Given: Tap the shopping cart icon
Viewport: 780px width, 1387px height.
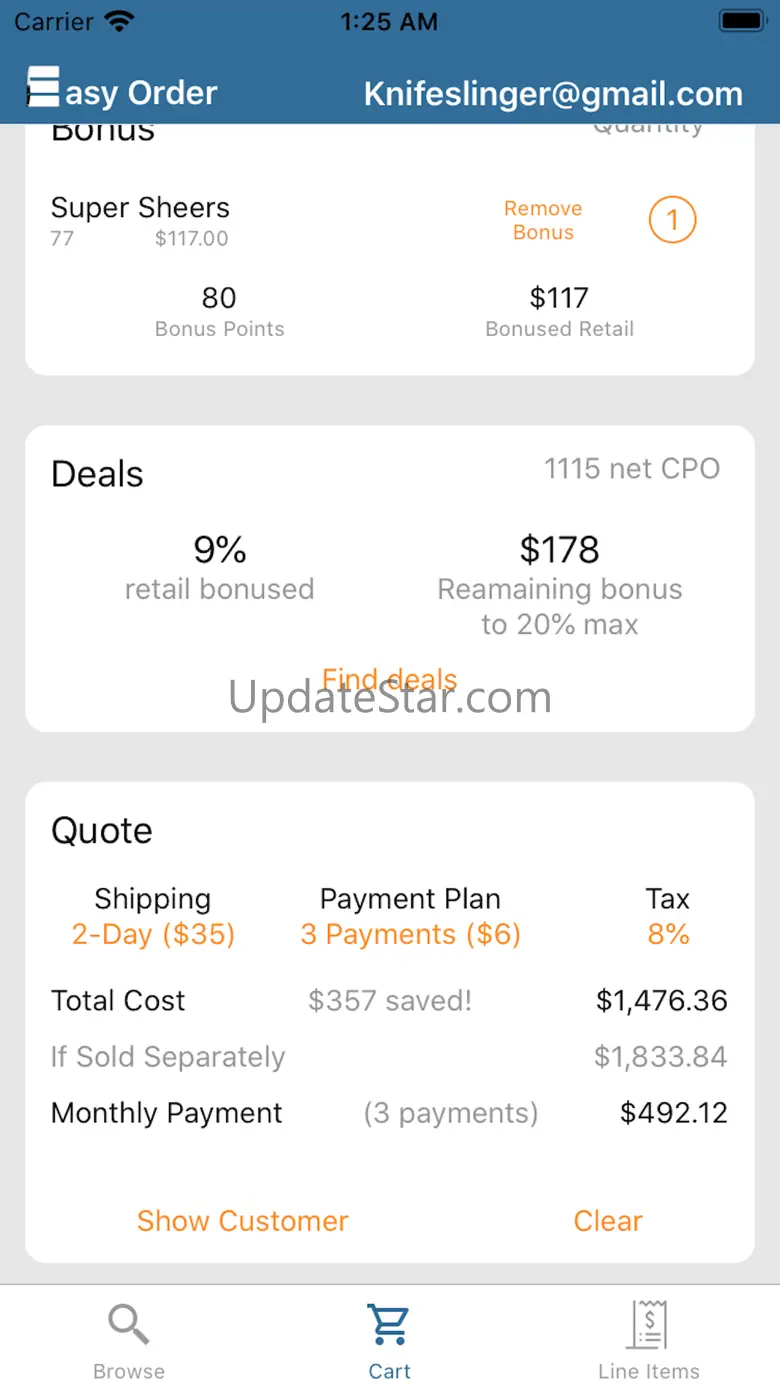Looking at the screenshot, I should point(389,1325).
